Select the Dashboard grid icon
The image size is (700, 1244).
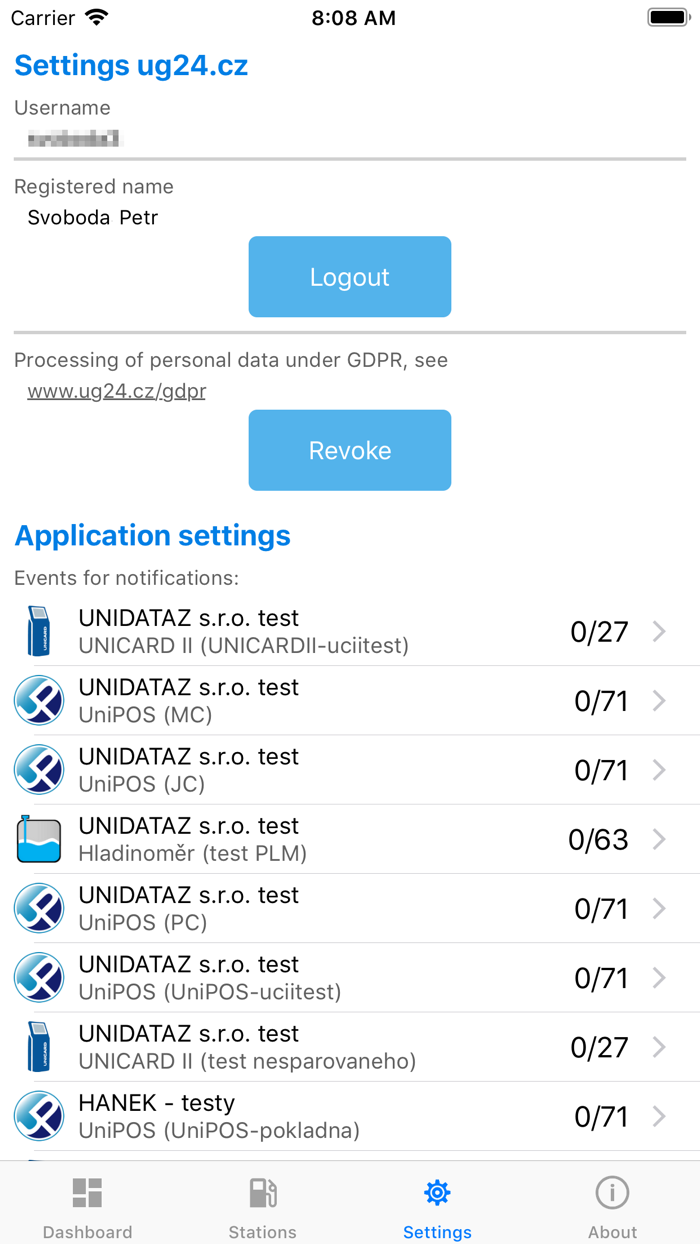tap(87, 1192)
